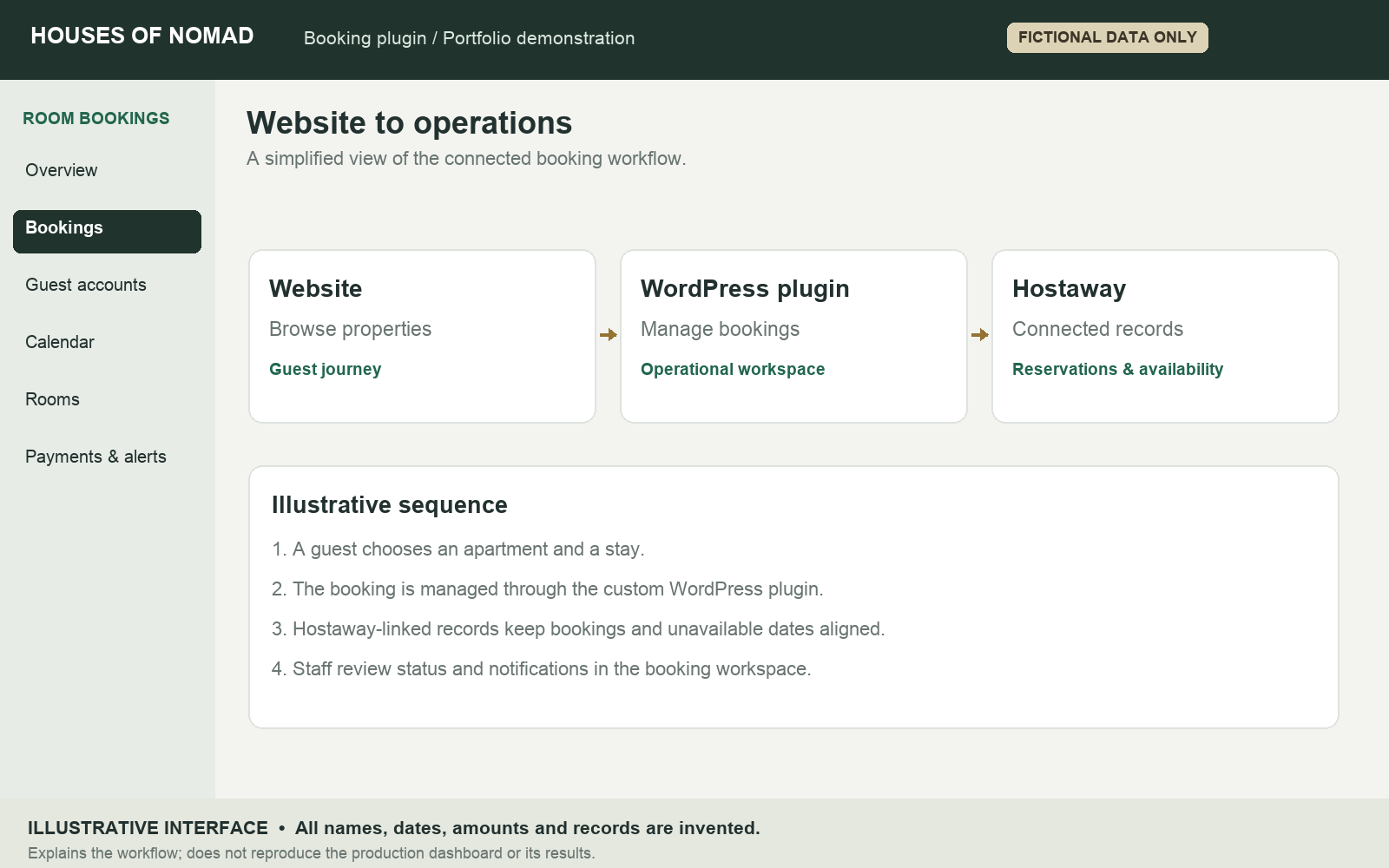Click the Fictional Data Only badge
This screenshot has width=1389, height=868.
point(1107,37)
